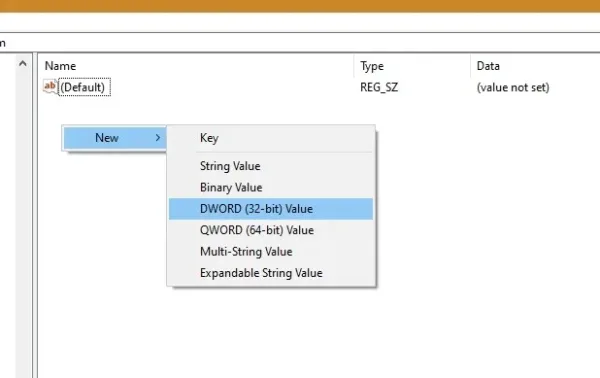Image resolution: width=600 pixels, height=378 pixels.
Task: Open the New submenu in context menu
Action: pyautogui.click(x=115, y=138)
